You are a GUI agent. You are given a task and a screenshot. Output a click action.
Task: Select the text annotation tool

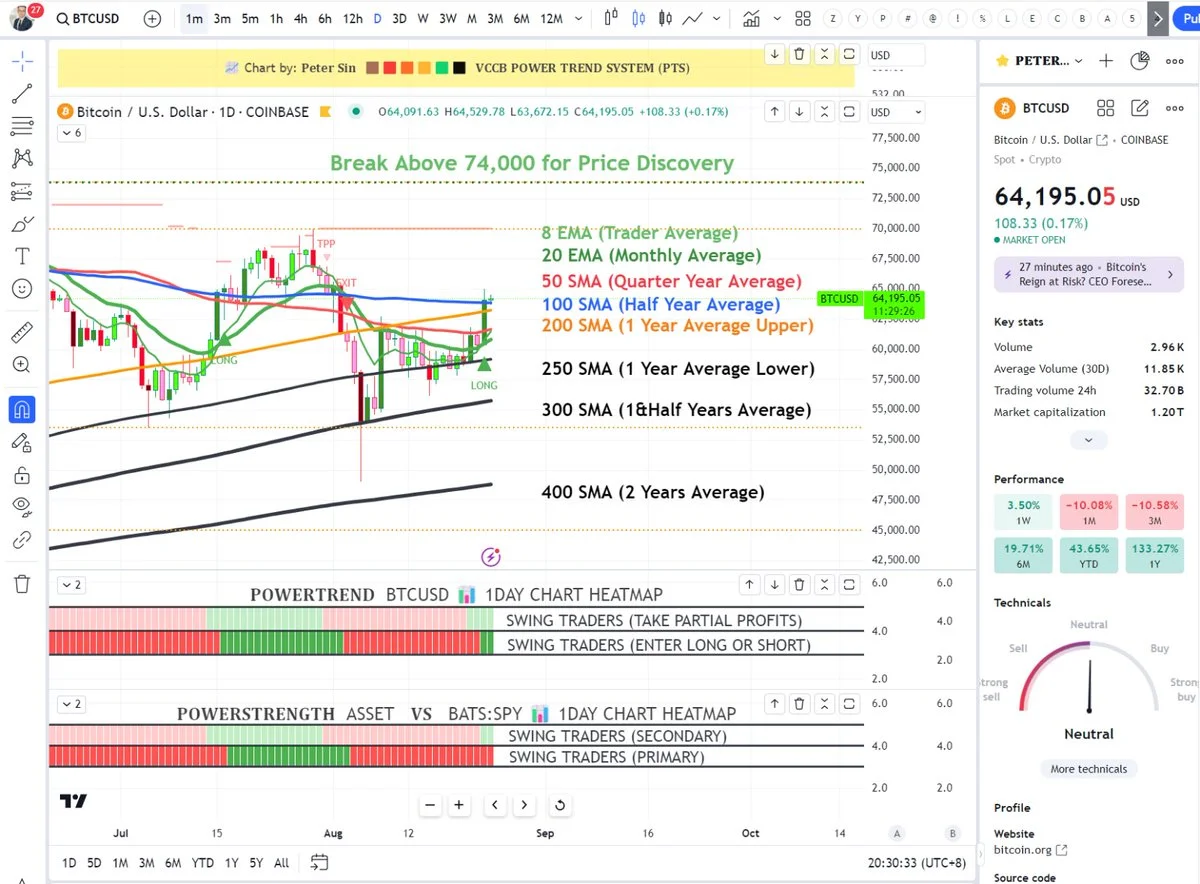pyautogui.click(x=22, y=256)
